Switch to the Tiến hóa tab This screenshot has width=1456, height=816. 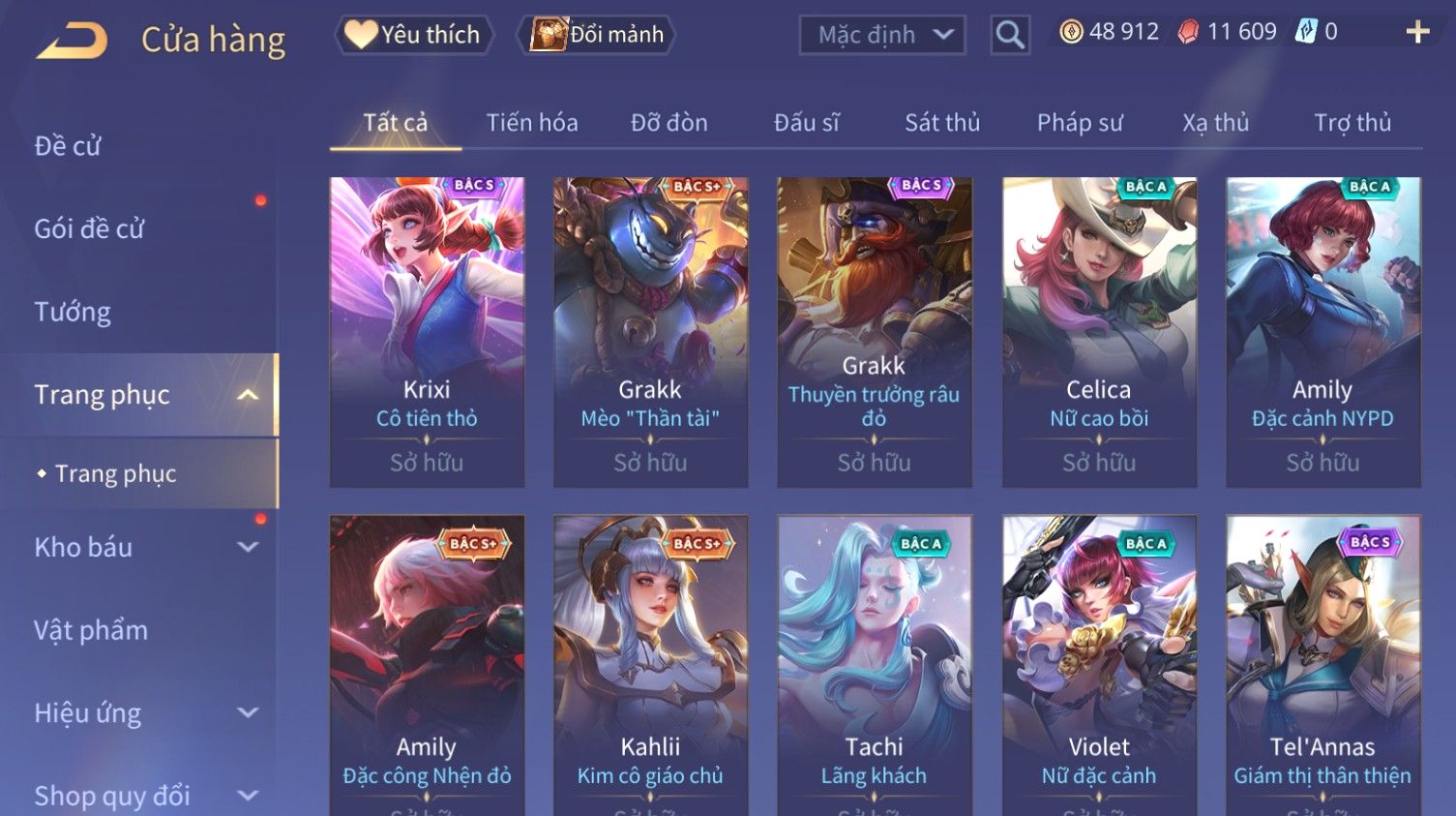coord(532,123)
